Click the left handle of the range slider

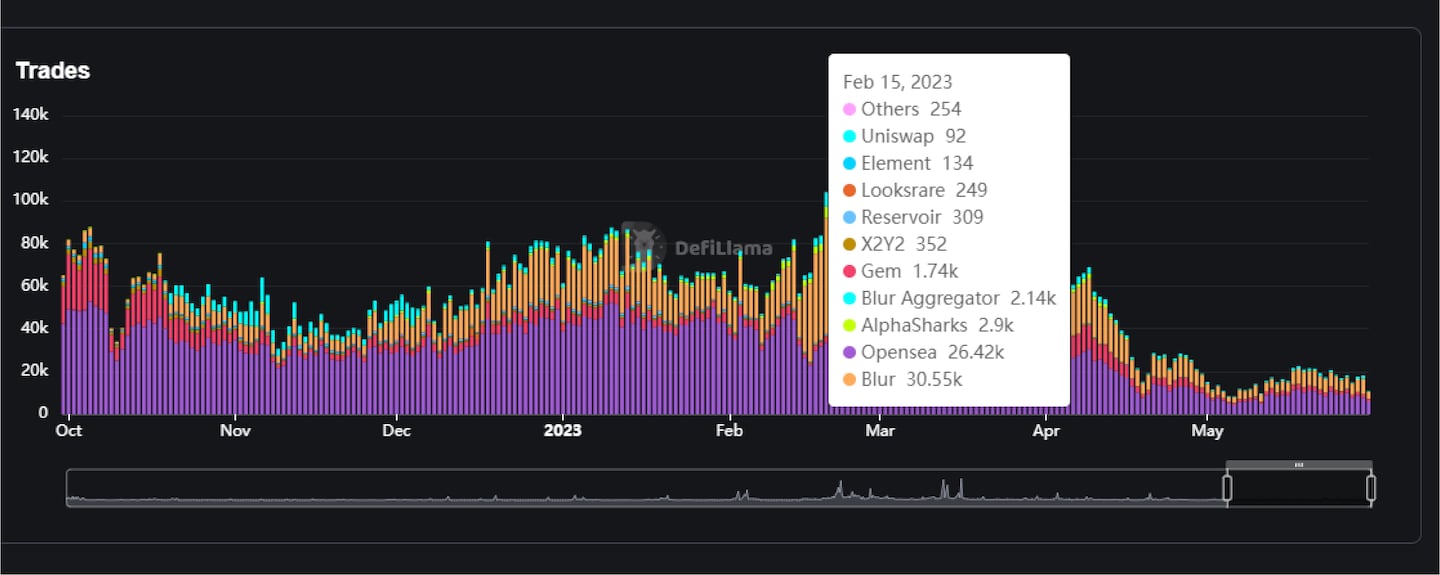click(x=1227, y=488)
